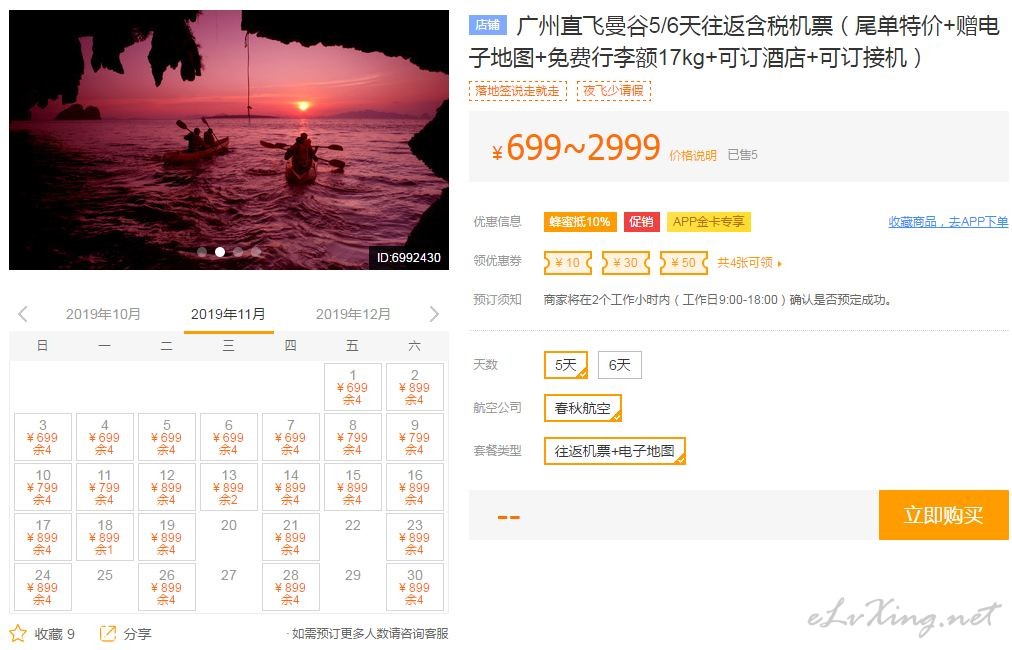The image size is (1012, 650).
Task: Claim the ¥50 coupon
Action: pyautogui.click(x=683, y=263)
